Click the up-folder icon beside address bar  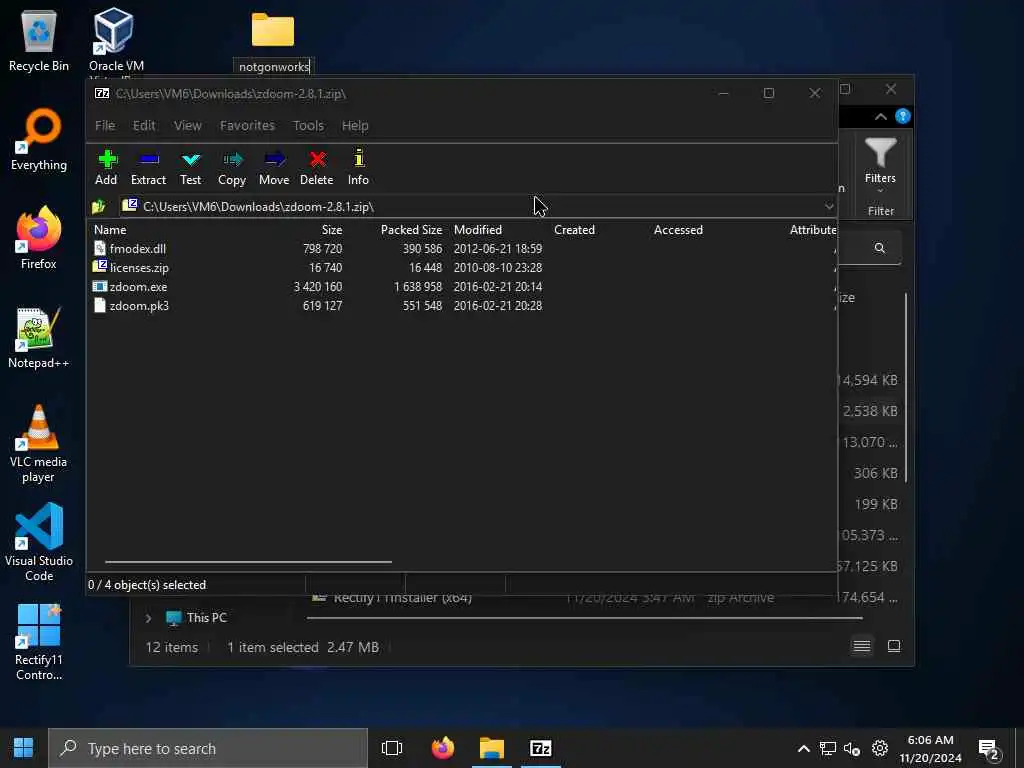coord(99,207)
